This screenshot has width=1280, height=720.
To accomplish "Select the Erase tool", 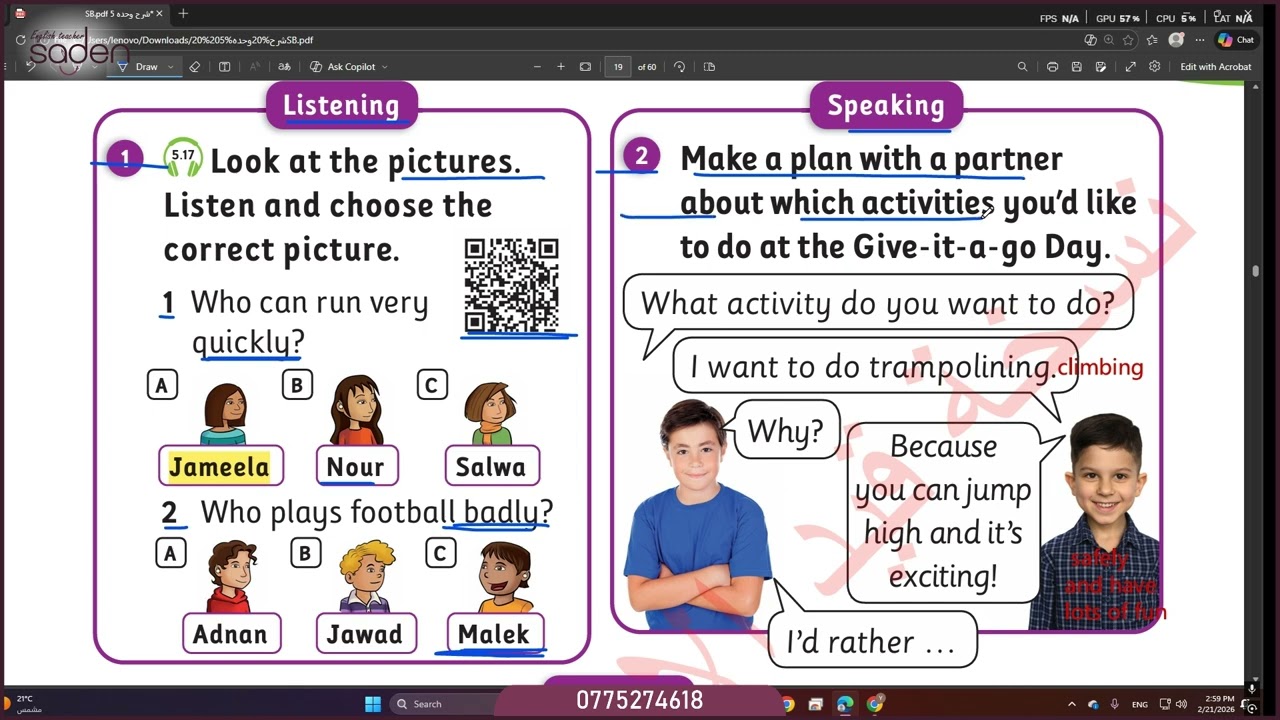I will [x=195, y=67].
